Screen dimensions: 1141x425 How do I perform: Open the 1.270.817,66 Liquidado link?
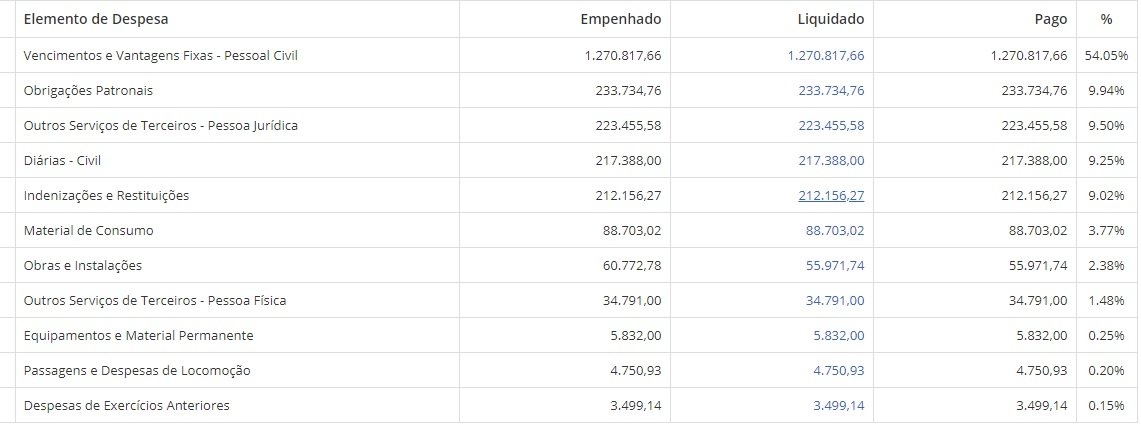825,56
